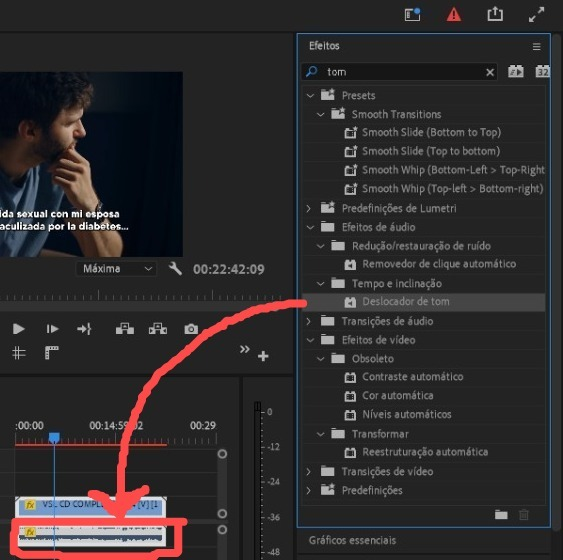
Task: Click the new custom bin folder icon
Action: (x=501, y=515)
